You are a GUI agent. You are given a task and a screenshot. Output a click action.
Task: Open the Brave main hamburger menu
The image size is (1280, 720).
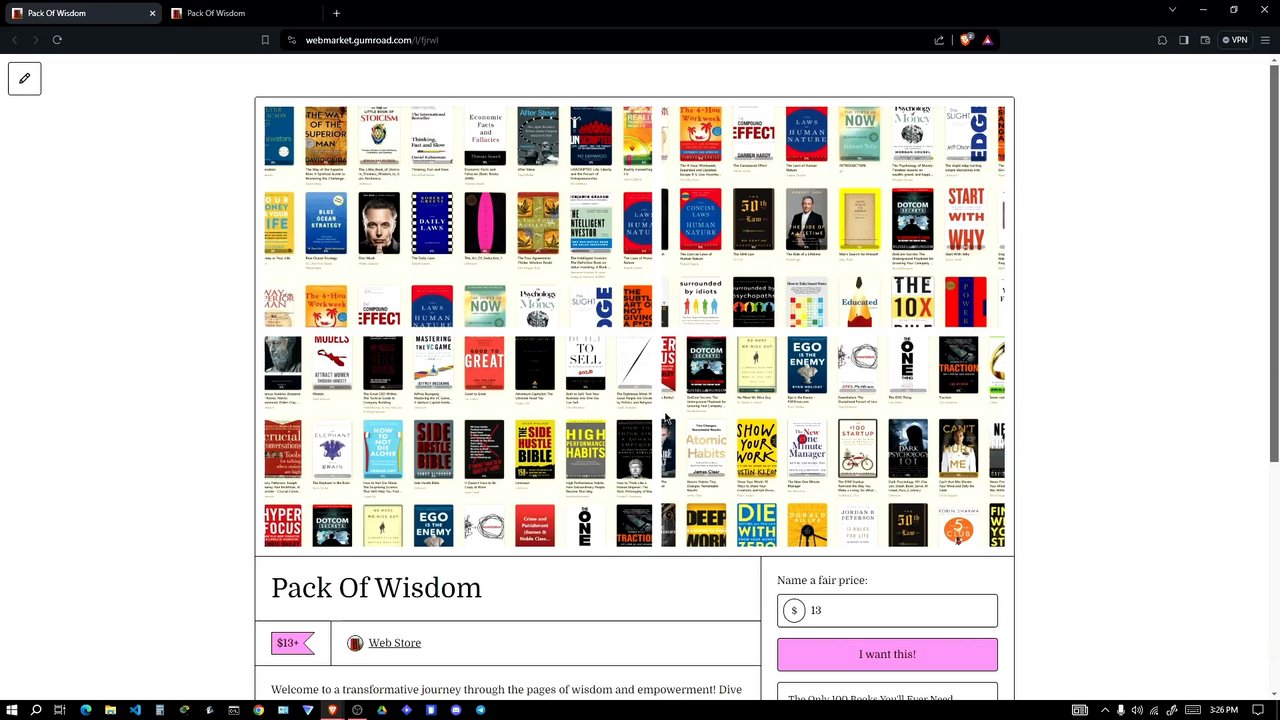point(1266,40)
